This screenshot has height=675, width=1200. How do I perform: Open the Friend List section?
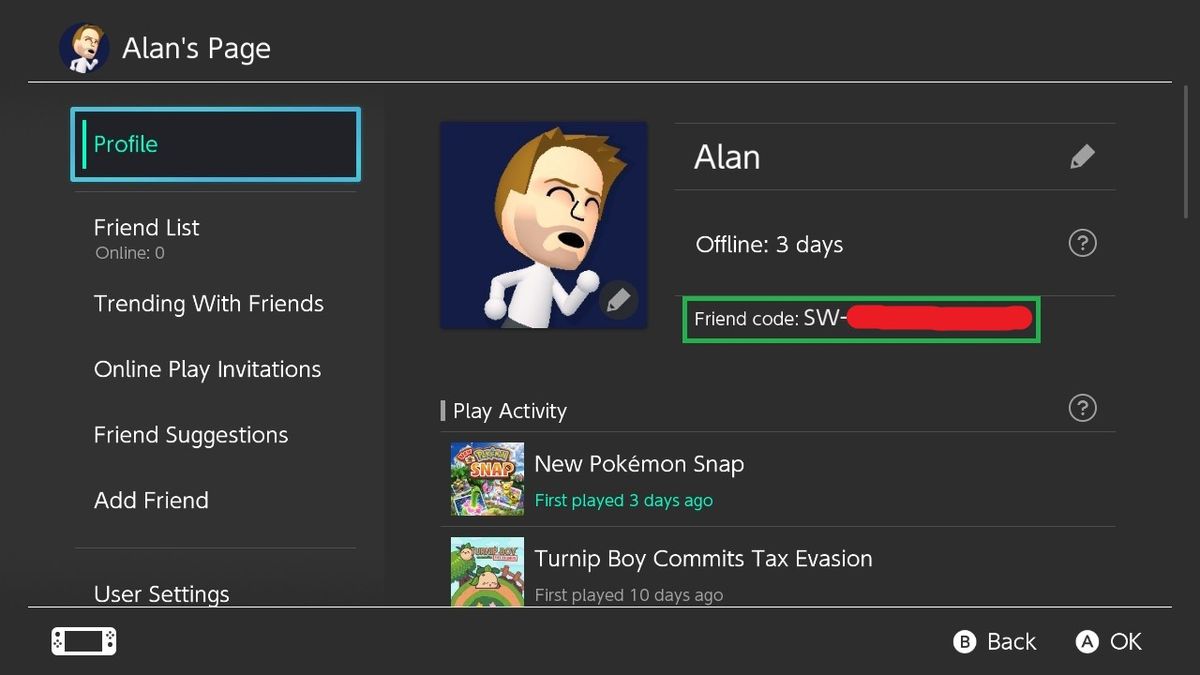coord(146,228)
